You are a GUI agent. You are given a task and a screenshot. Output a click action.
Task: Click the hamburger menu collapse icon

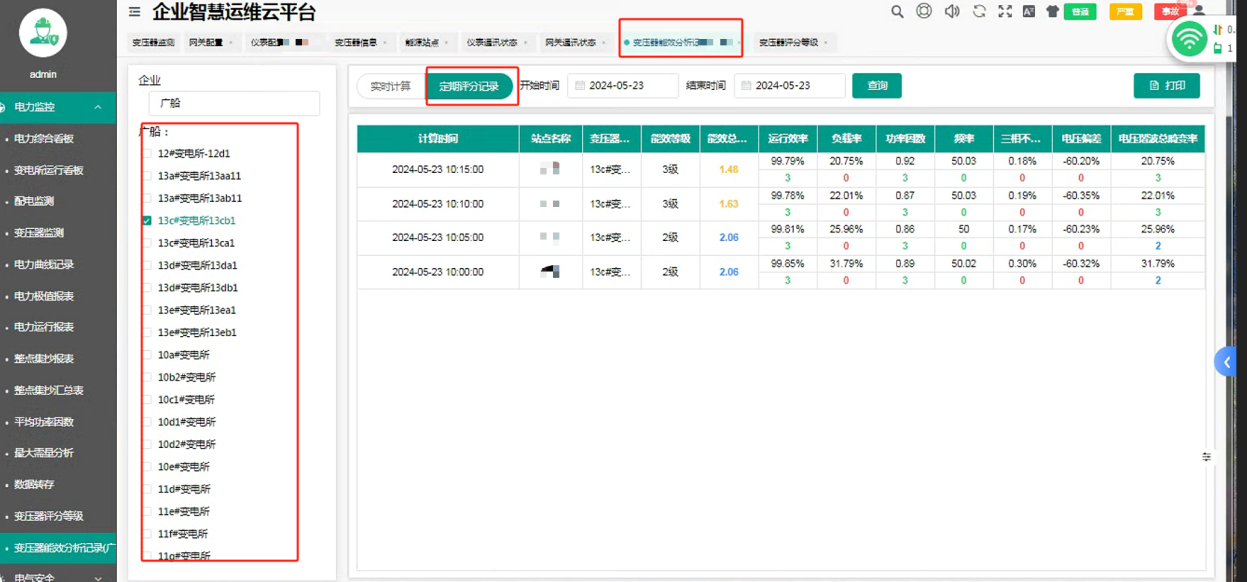pos(135,12)
